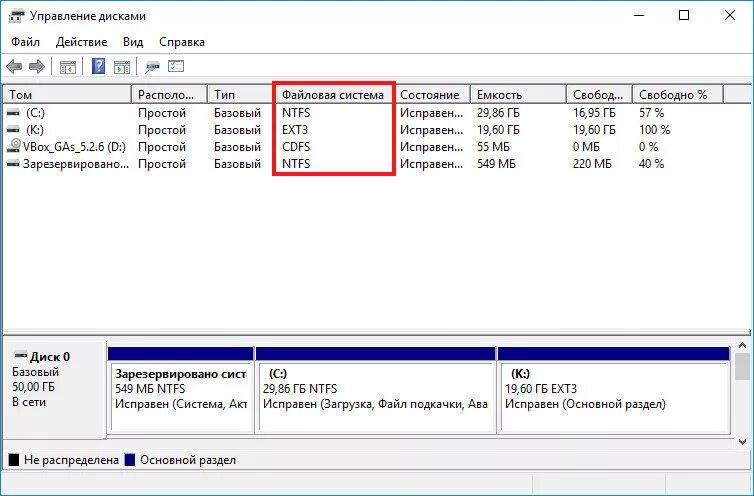Toggle the show/hide console tree icon
The height and width of the screenshot is (496, 754).
[68, 66]
